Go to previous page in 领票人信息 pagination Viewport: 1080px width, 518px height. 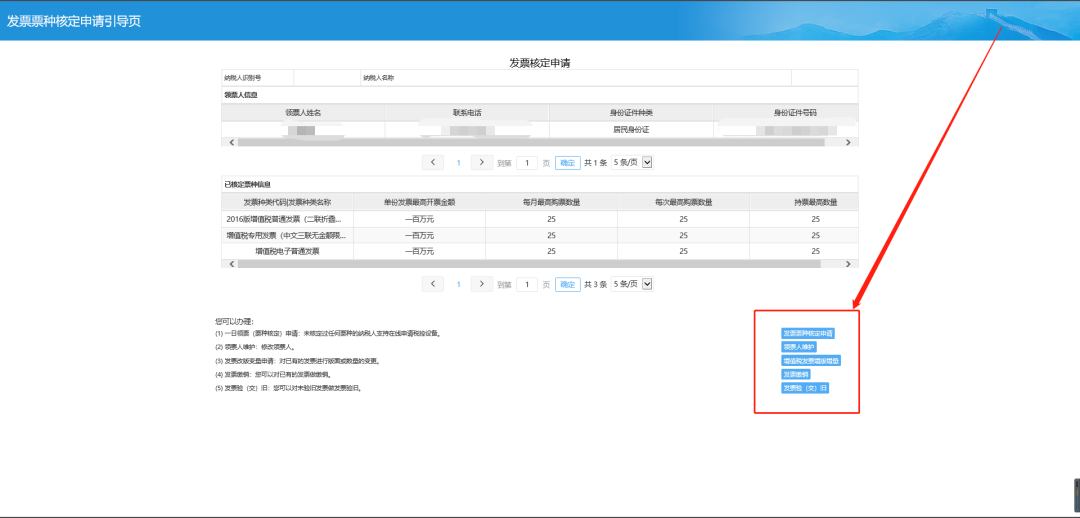point(433,162)
